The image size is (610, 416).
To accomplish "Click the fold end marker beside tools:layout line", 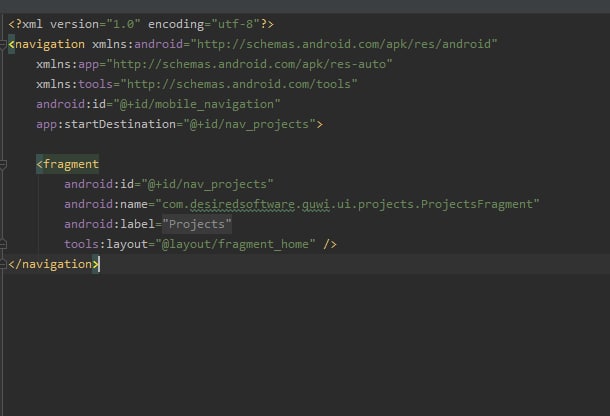I will coord(2,244).
